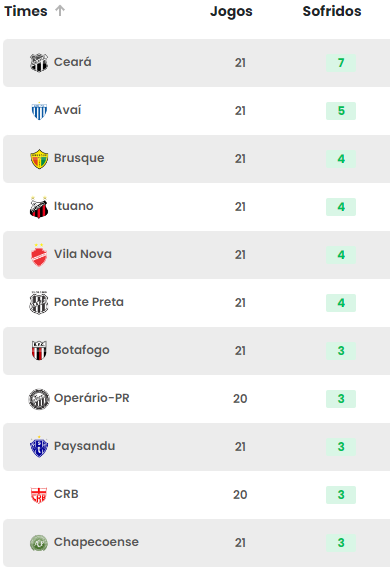Click the Ituano team crest icon

(x=39, y=207)
